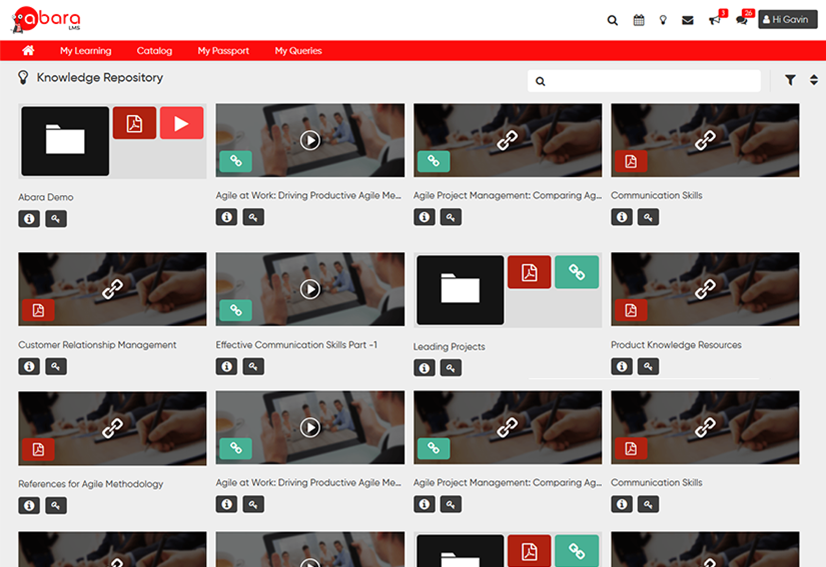Click PDF badge on first Communication Skills thumbnail
826x567 pixels.
pyautogui.click(x=631, y=161)
